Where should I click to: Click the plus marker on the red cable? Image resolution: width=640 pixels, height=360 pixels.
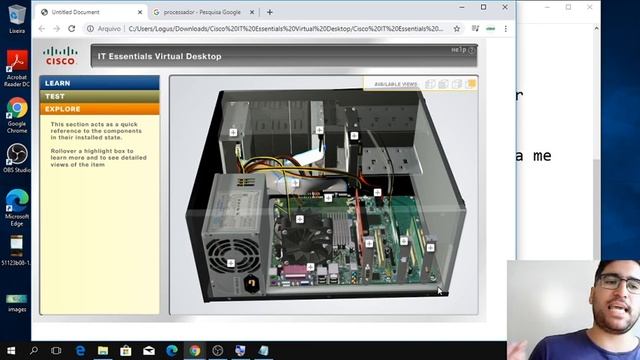(x=378, y=192)
